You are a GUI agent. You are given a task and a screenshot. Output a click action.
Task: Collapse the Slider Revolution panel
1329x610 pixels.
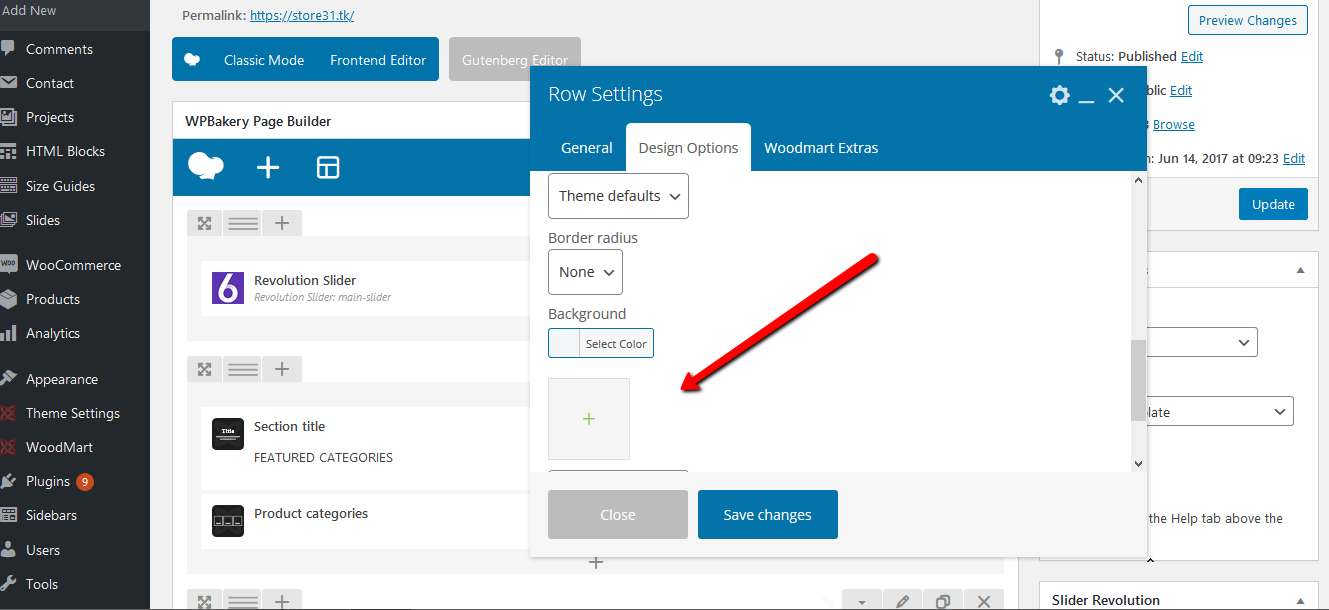[x=1300, y=600]
